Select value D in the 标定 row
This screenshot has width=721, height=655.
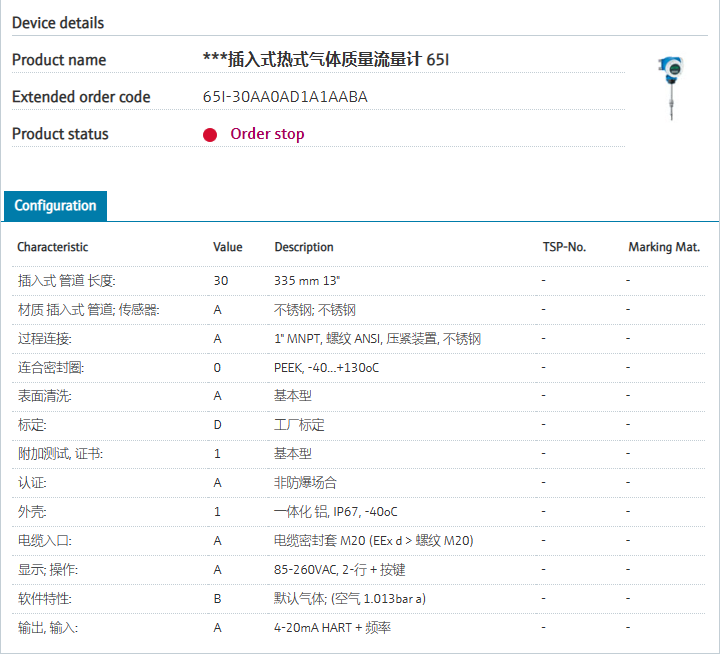pyautogui.click(x=218, y=425)
